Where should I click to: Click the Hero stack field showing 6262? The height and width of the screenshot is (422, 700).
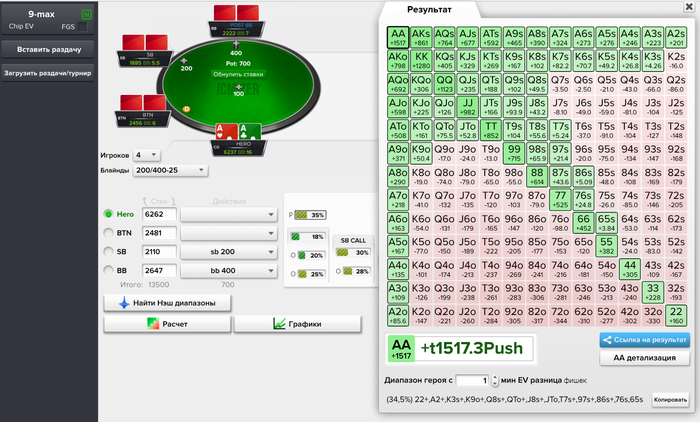[x=159, y=214]
